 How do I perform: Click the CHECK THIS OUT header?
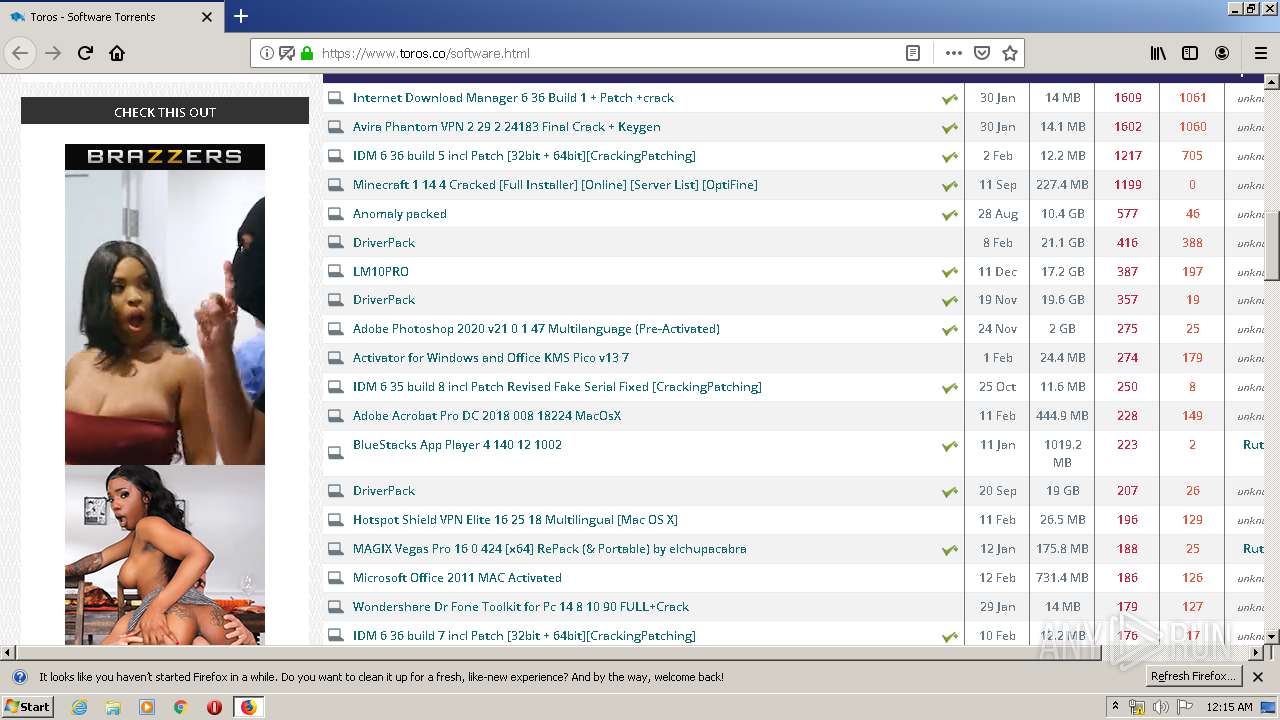(x=165, y=112)
